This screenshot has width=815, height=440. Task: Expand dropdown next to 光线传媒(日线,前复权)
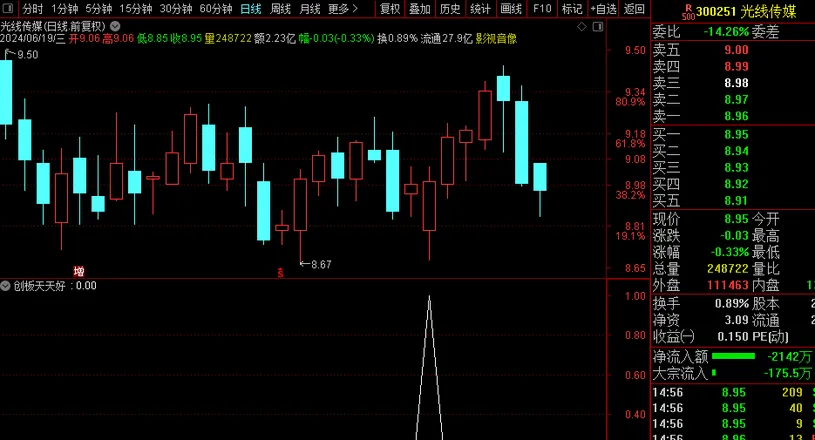pyautogui.click(x=115, y=26)
